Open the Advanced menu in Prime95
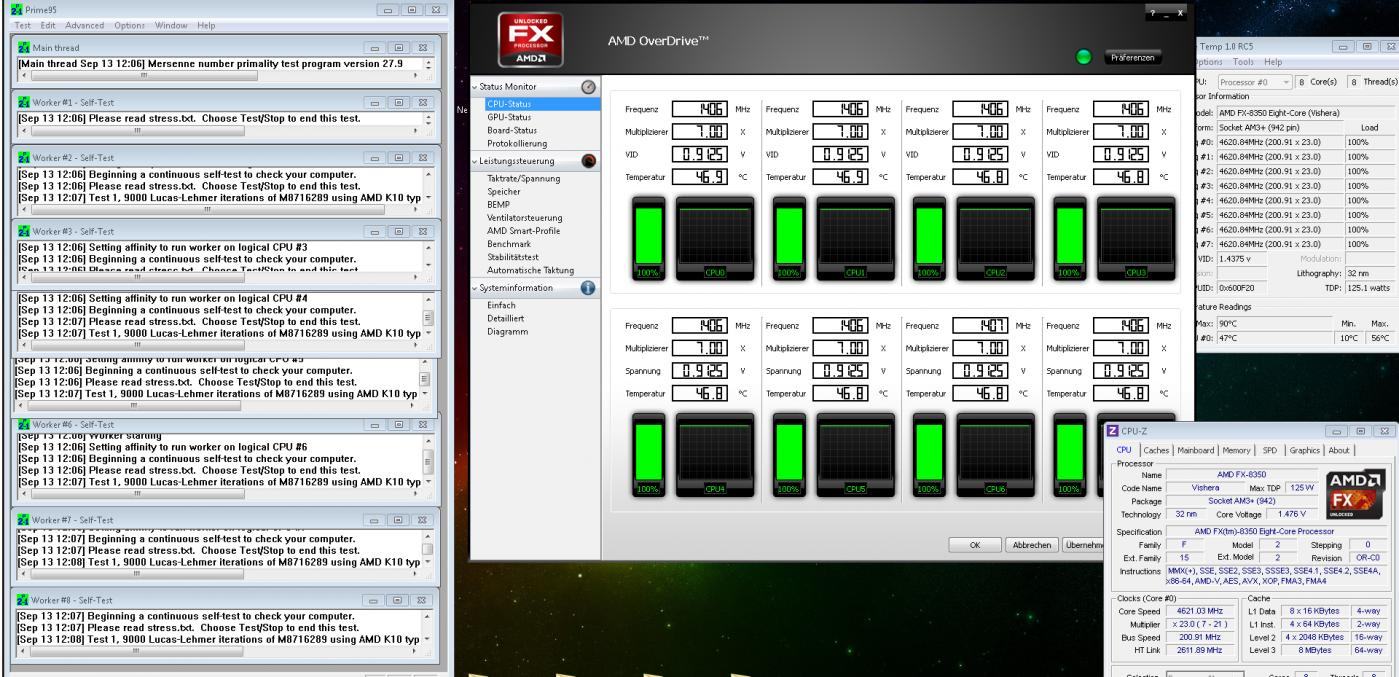1399x677 pixels. 85,24
